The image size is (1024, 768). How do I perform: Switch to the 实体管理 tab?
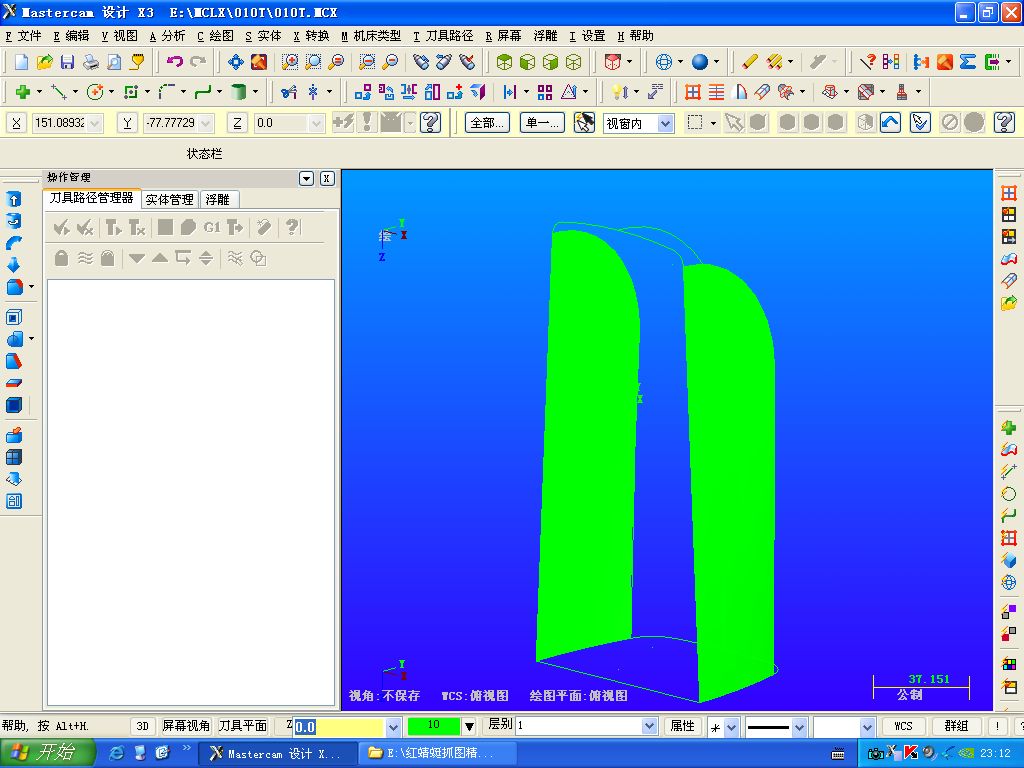click(x=169, y=199)
